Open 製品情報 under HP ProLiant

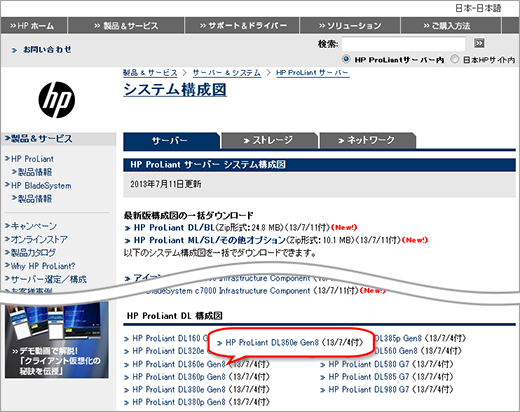(x=35, y=172)
